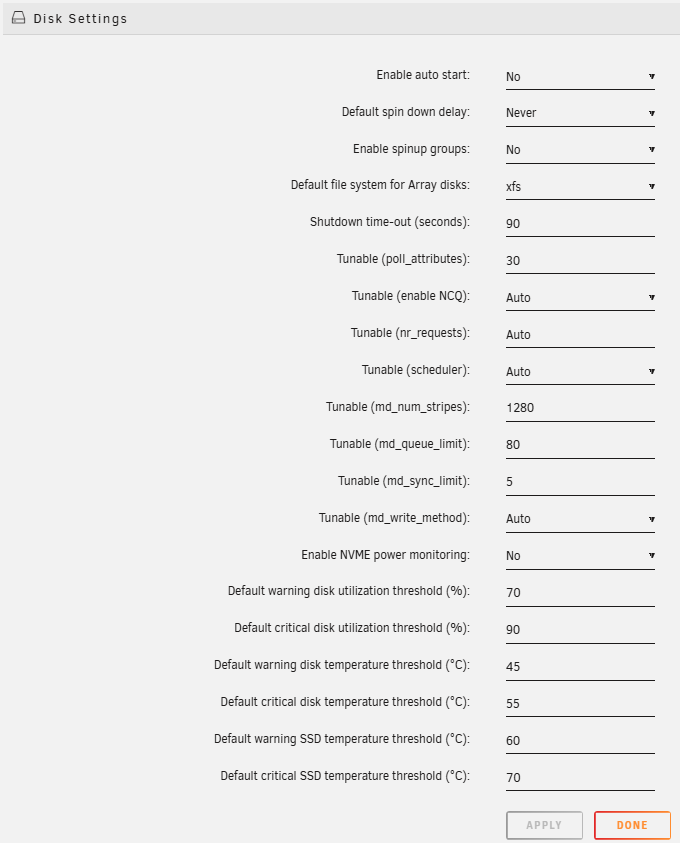Expand the Enable spinup groups selector
Image resolution: width=680 pixels, height=843 pixels.
[580, 149]
